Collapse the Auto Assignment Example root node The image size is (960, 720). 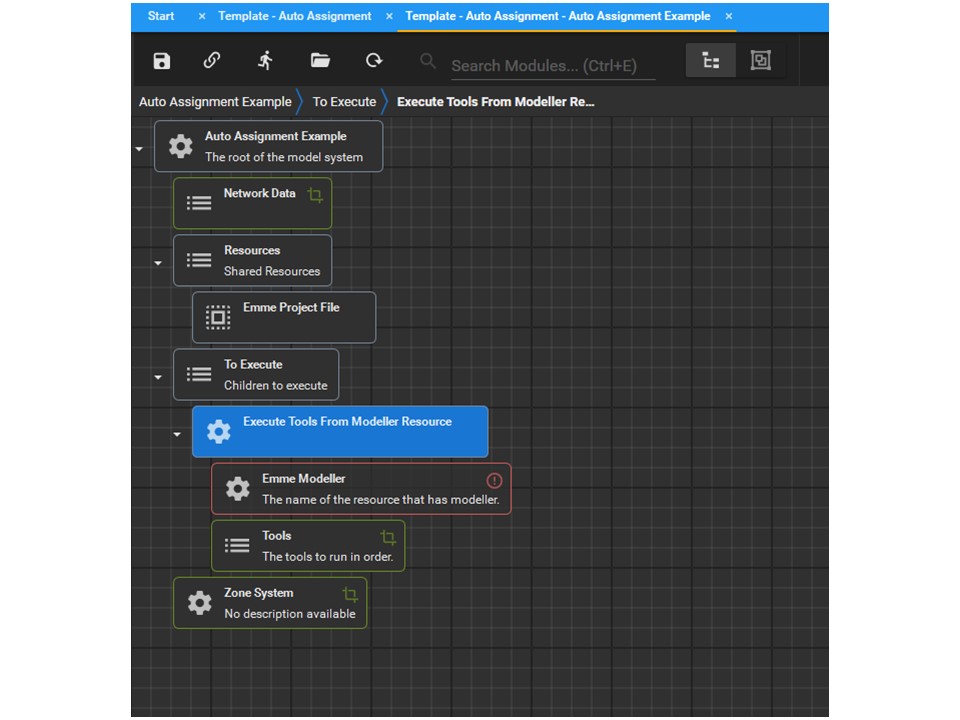pyautogui.click(x=138, y=147)
